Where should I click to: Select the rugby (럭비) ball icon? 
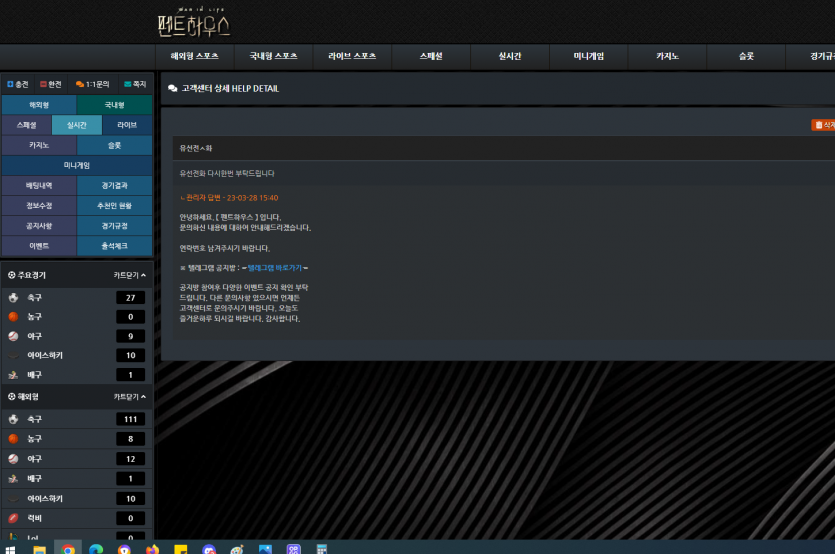(13, 518)
